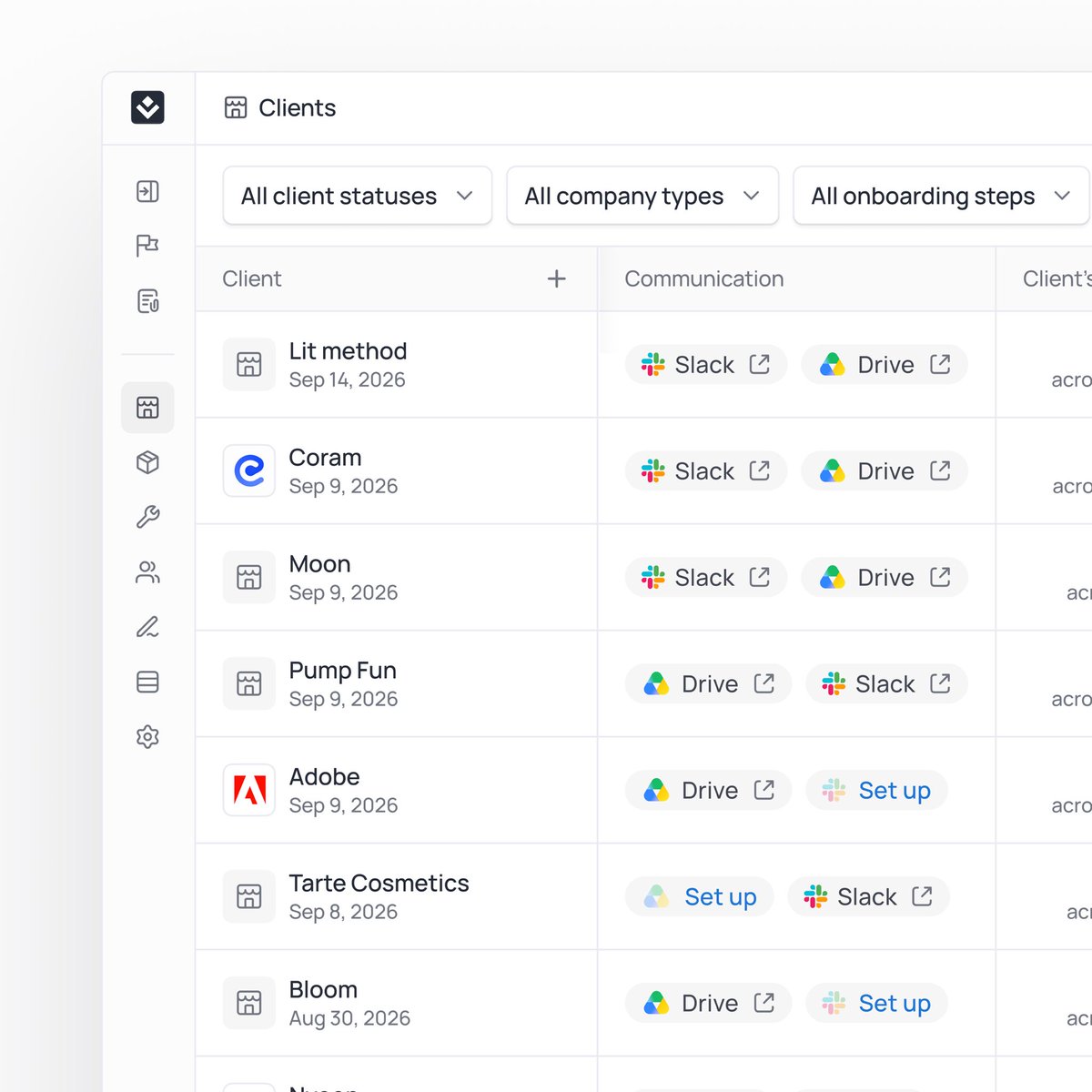
Task: Click the Sep 14, 2026 date
Action: [347, 380]
